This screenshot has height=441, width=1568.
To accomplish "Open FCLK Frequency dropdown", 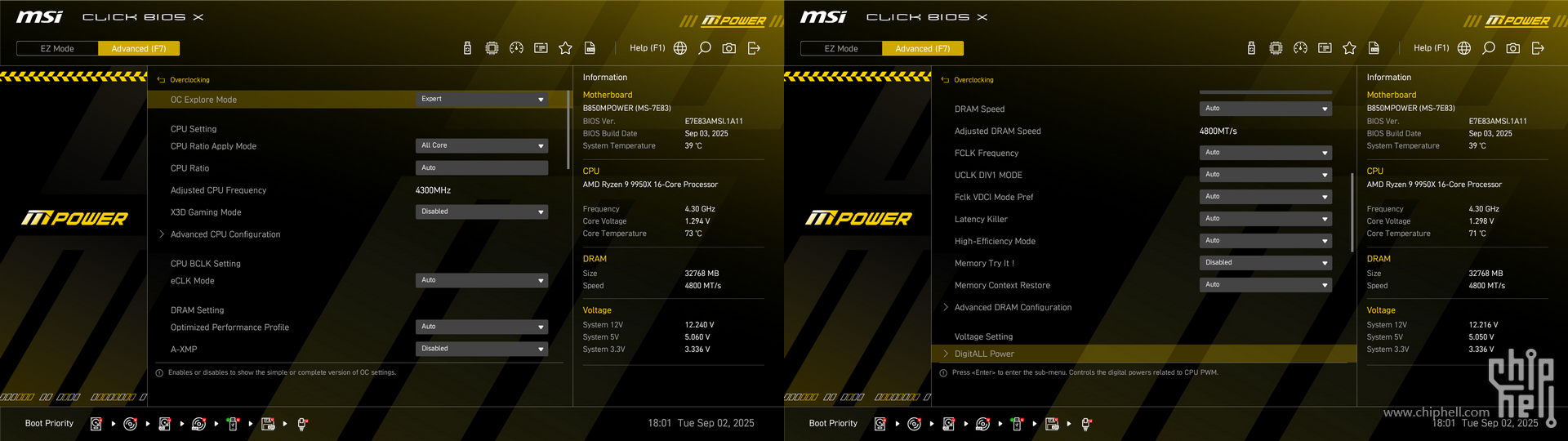I will 1266,153.
